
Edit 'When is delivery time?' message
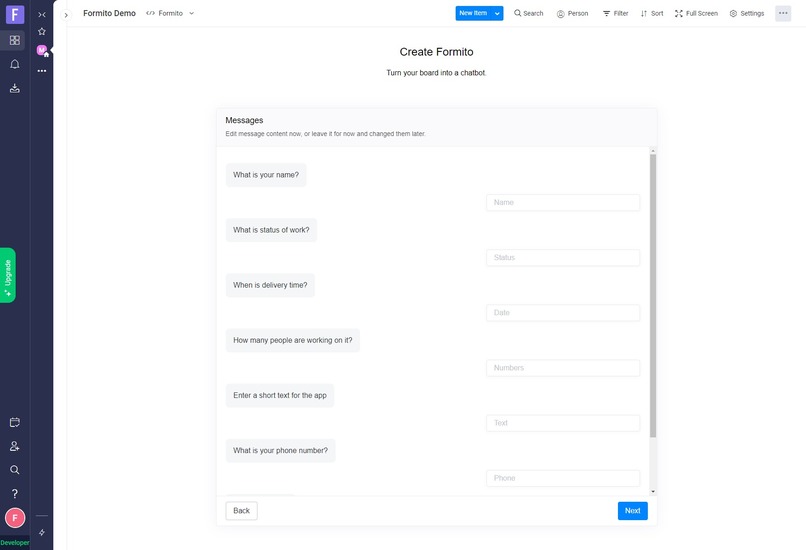[270, 285]
